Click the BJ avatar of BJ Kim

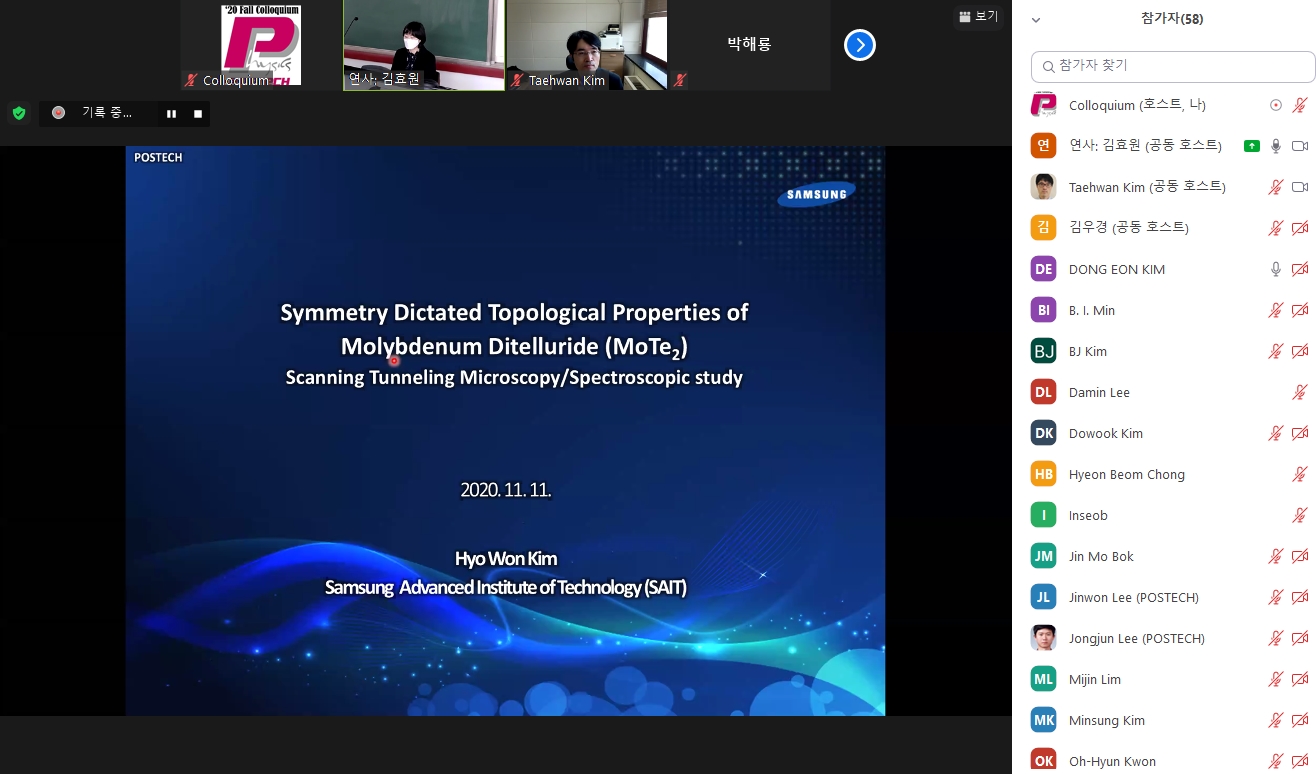1043,351
